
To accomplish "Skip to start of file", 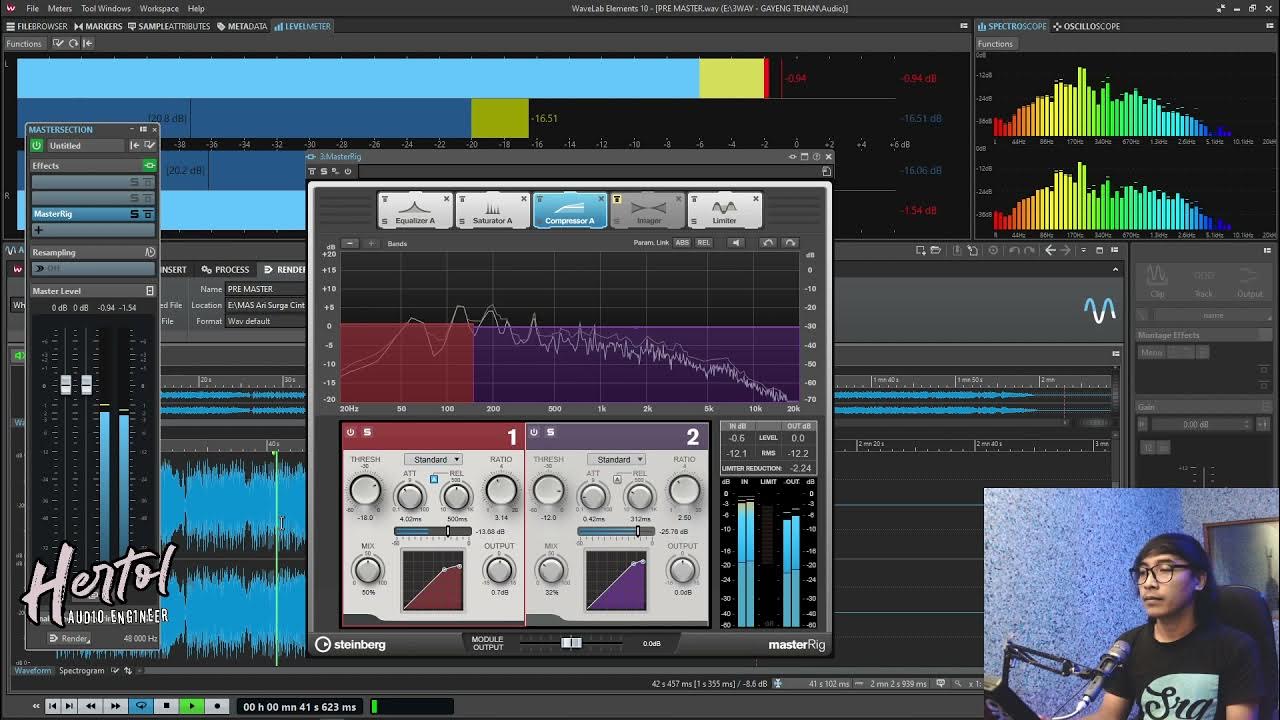I will click(x=52, y=706).
